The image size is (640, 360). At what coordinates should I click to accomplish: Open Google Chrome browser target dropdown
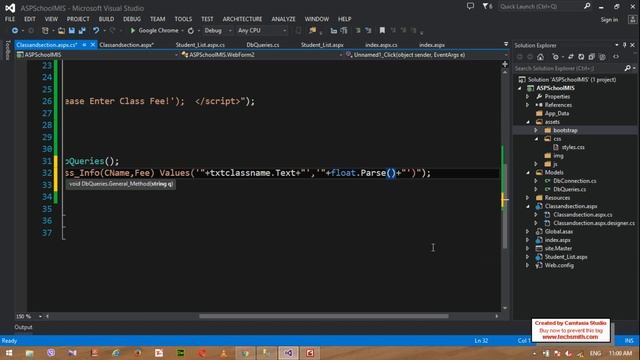tap(182, 31)
